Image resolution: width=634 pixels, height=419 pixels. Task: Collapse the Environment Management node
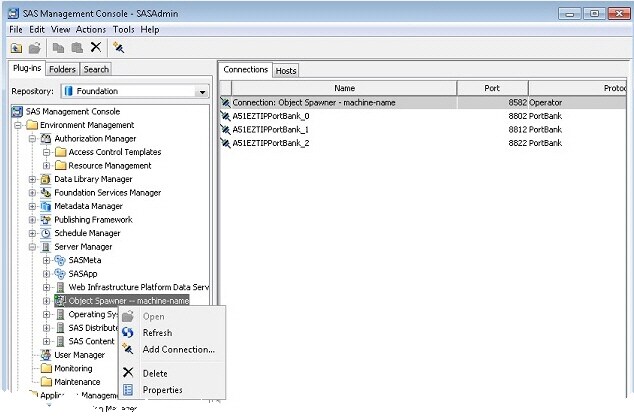[x=18, y=125]
